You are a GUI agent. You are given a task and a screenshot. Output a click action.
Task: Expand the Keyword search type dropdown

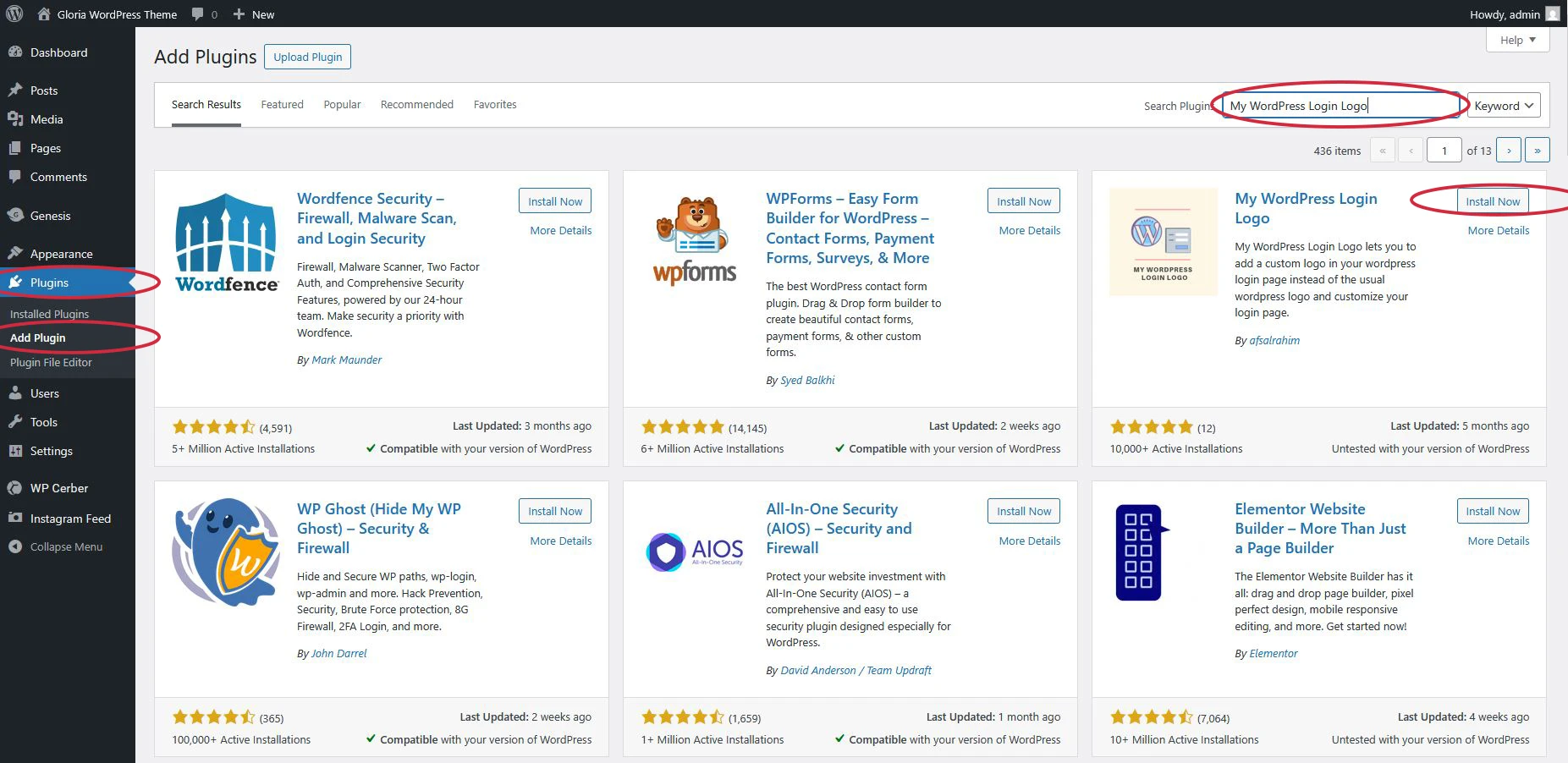[x=1503, y=106]
